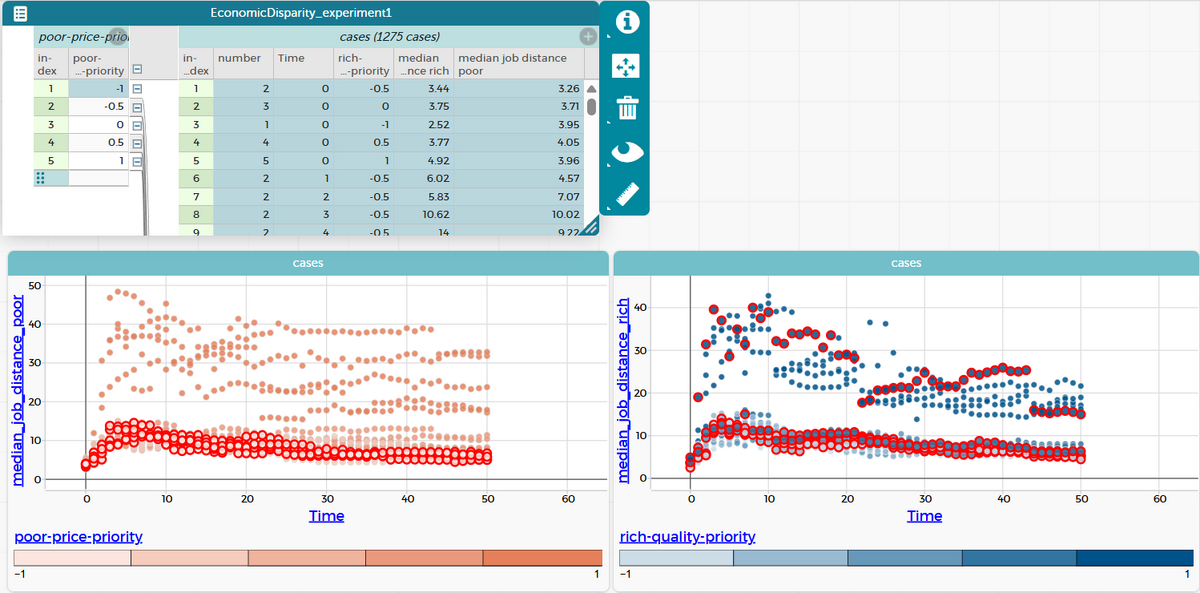Add new attribute to cases collection

pyautogui.click(x=588, y=37)
